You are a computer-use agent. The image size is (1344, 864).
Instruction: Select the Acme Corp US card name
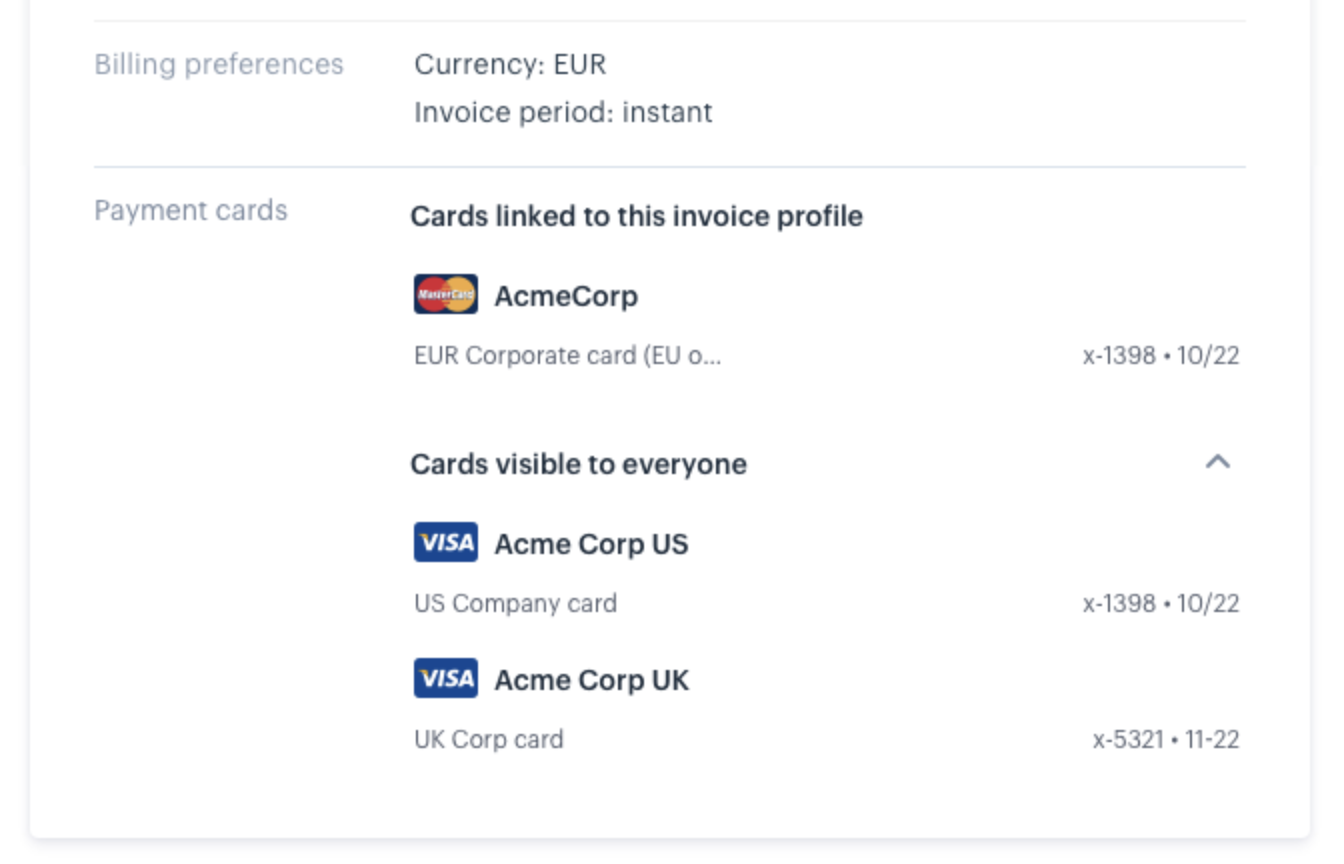click(591, 544)
